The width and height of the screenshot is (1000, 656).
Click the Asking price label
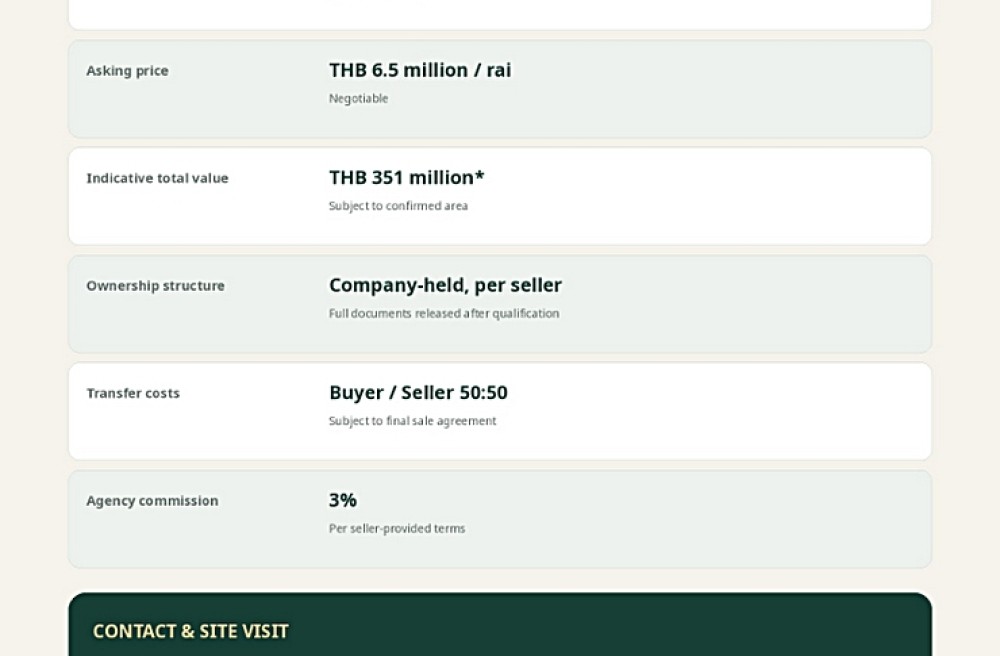[x=128, y=71]
